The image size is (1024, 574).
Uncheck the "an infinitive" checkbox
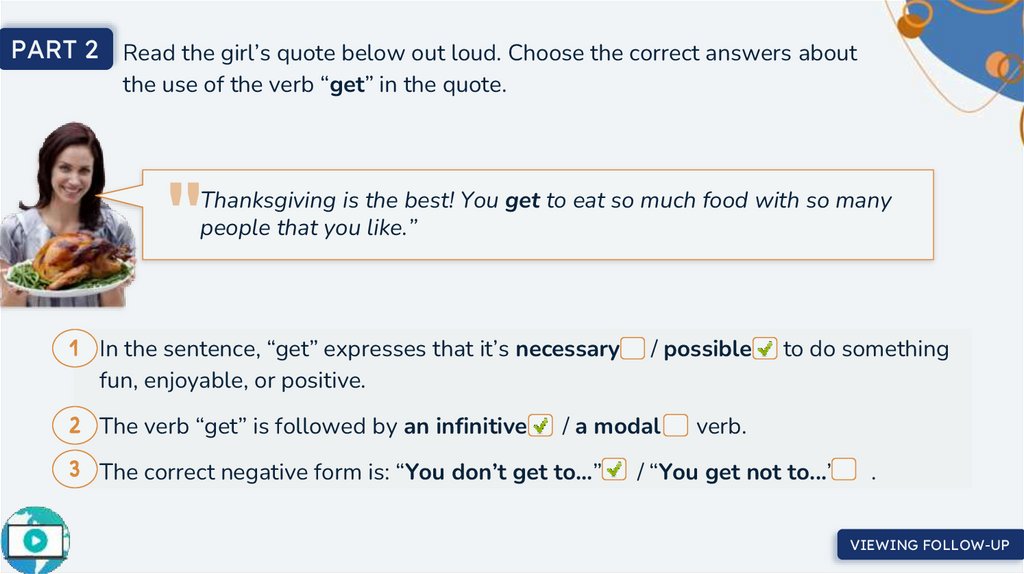click(540, 426)
